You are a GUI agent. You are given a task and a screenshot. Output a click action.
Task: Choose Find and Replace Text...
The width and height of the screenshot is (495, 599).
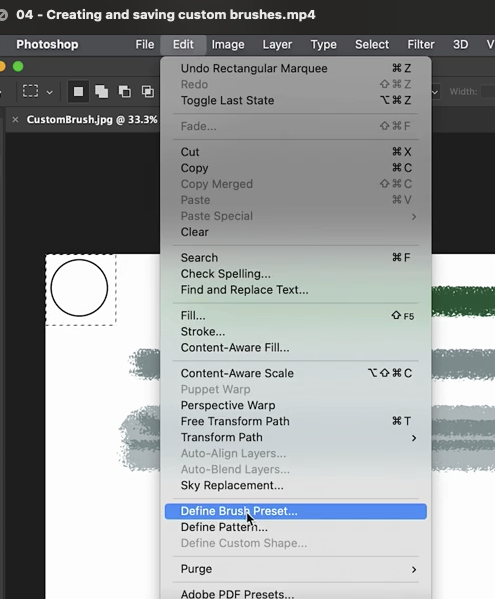point(296,290)
